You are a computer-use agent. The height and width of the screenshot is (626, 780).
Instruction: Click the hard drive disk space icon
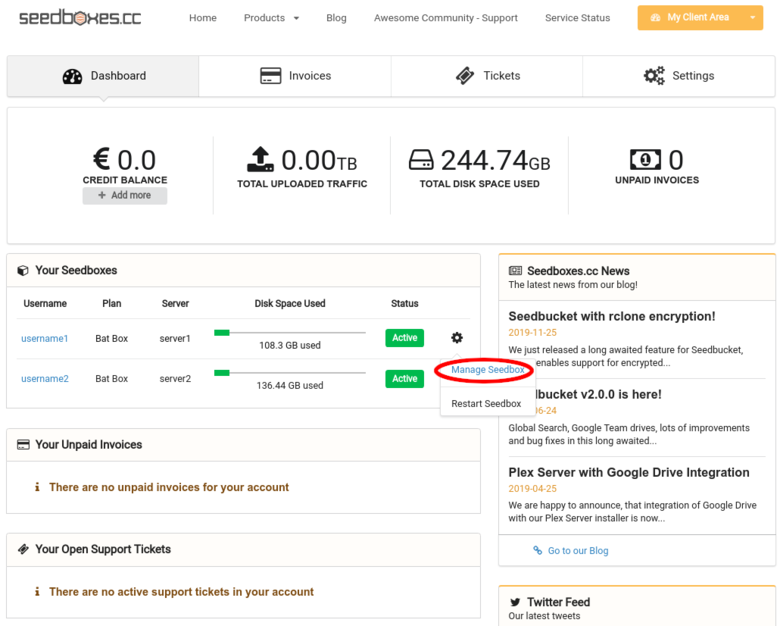tap(422, 160)
